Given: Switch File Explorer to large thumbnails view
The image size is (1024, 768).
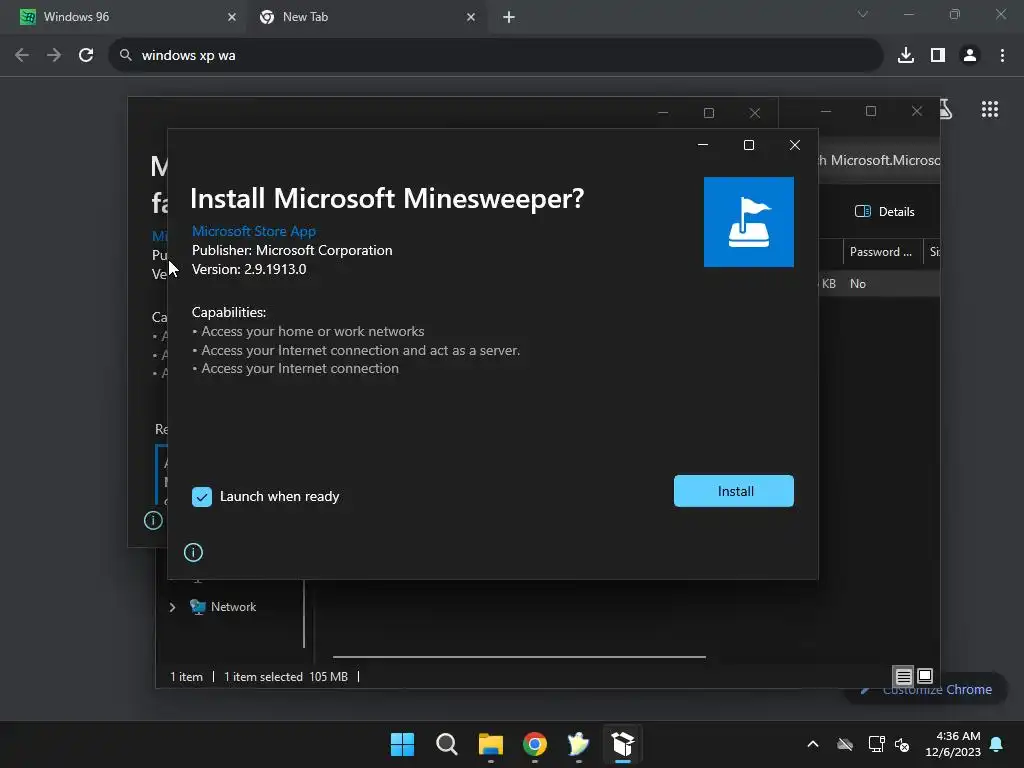Looking at the screenshot, I should point(925,676).
